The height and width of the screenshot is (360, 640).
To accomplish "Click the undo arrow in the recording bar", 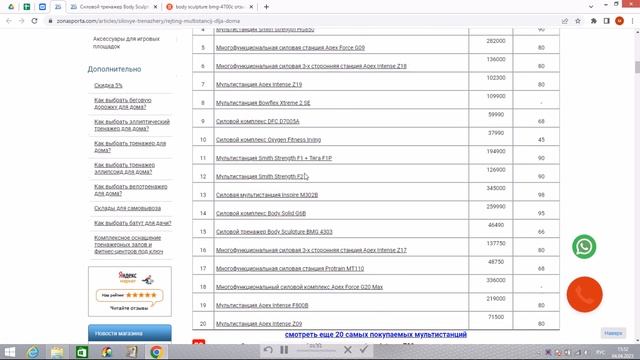I will pos(268,350).
